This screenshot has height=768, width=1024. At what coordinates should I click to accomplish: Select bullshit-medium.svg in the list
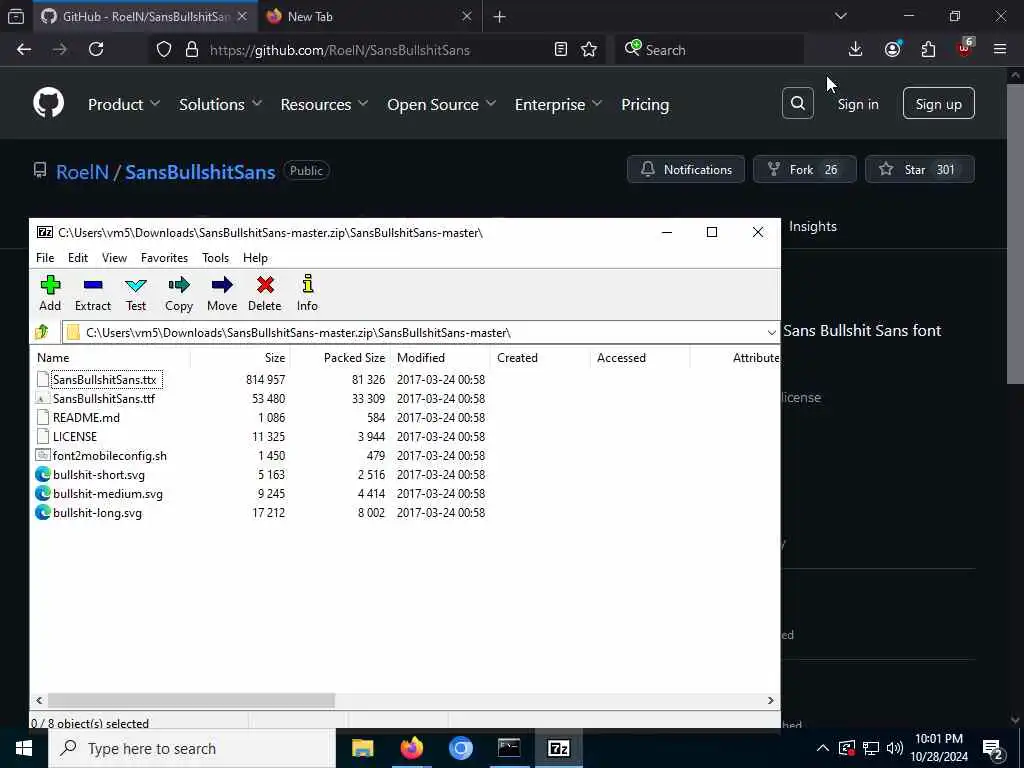pos(108,494)
